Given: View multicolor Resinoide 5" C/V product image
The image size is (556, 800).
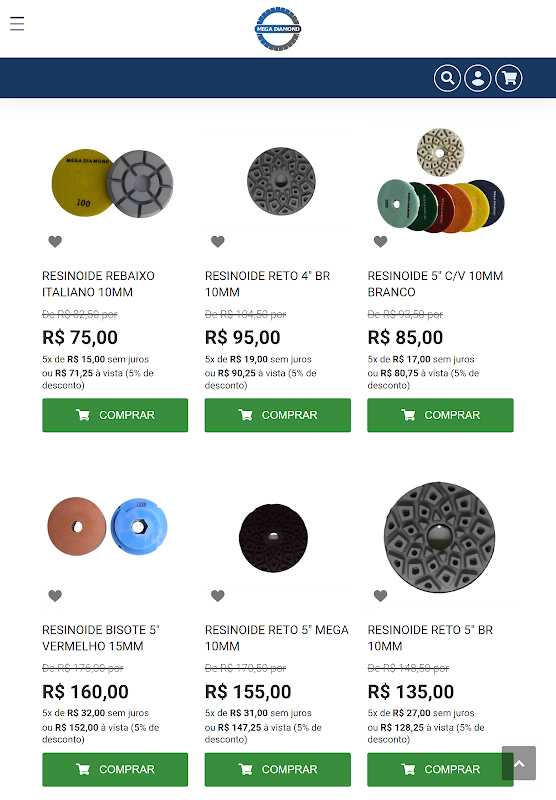Looking at the screenshot, I should click(x=441, y=180).
